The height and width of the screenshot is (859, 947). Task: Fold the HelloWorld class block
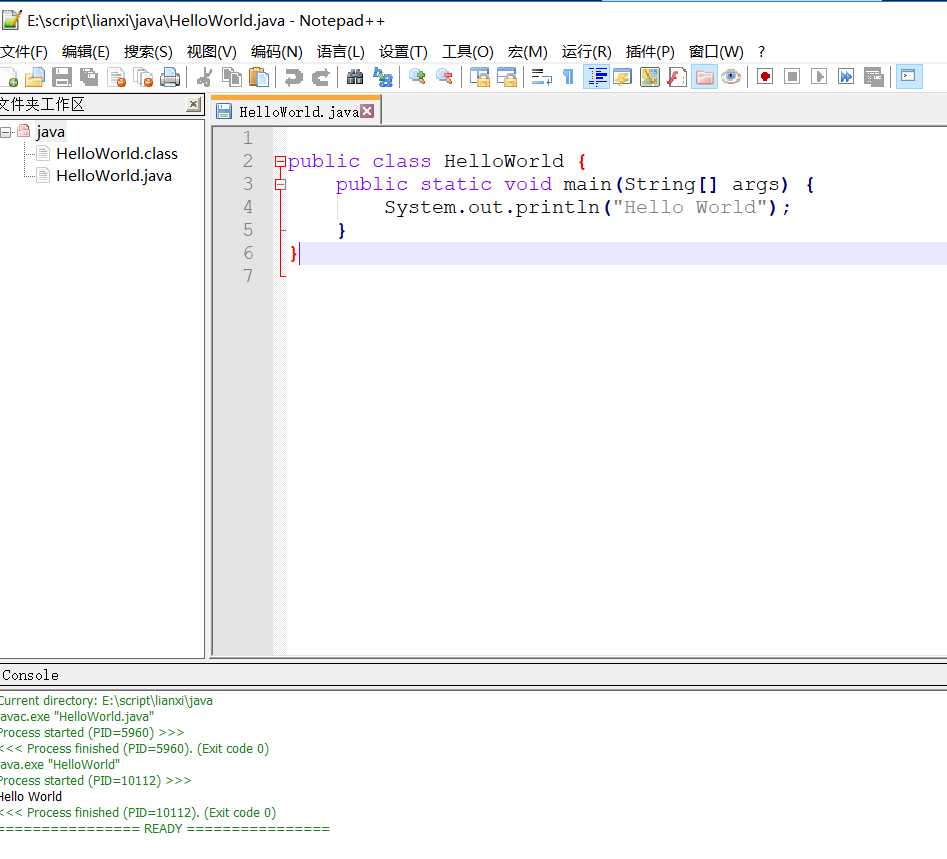pyautogui.click(x=280, y=162)
